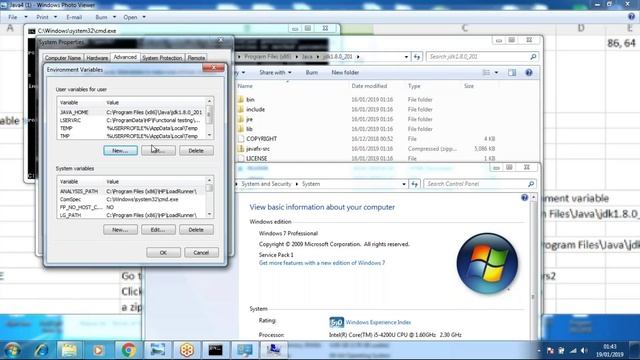Viewport: 640px width, 360px height.
Task: Switch to the System Protection tab
Action: pos(162,58)
